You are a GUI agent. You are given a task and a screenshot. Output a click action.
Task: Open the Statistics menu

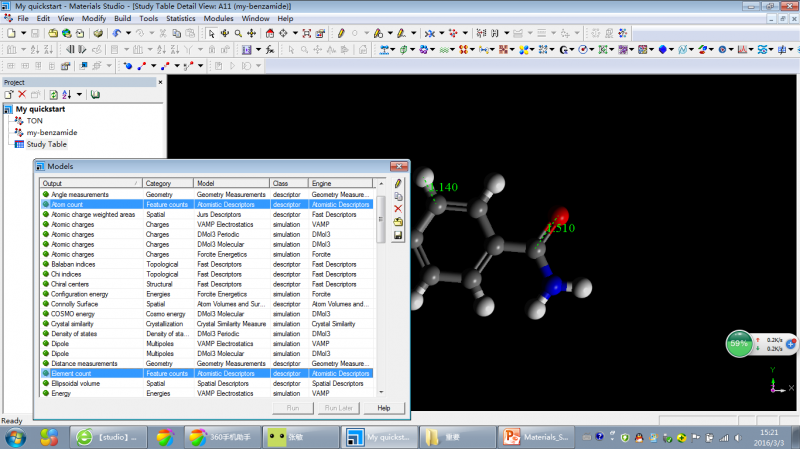(x=180, y=18)
